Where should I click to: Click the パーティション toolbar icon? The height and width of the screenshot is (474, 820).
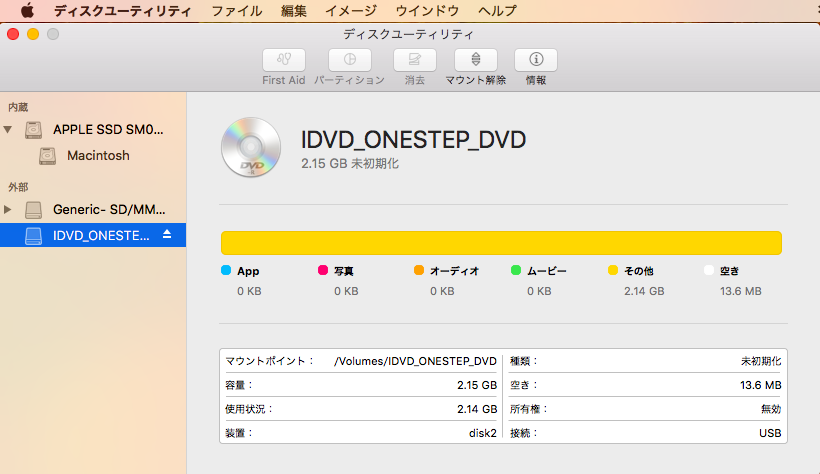(350, 60)
